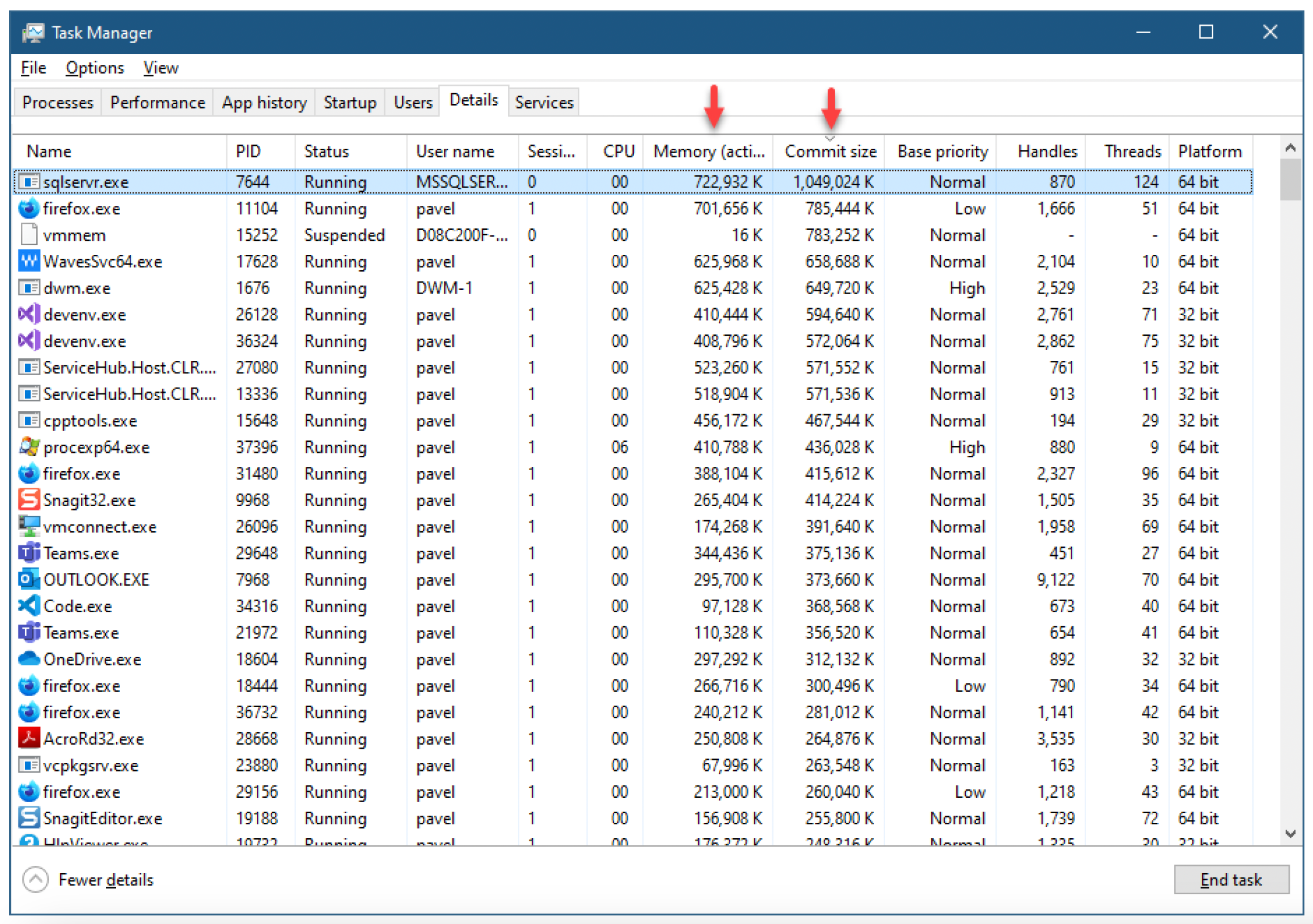The width and height of the screenshot is (1313, 924).
Task: Select ServiceHub.Host.CLR row with PID 13336
Action: click(x=633, y=394)
